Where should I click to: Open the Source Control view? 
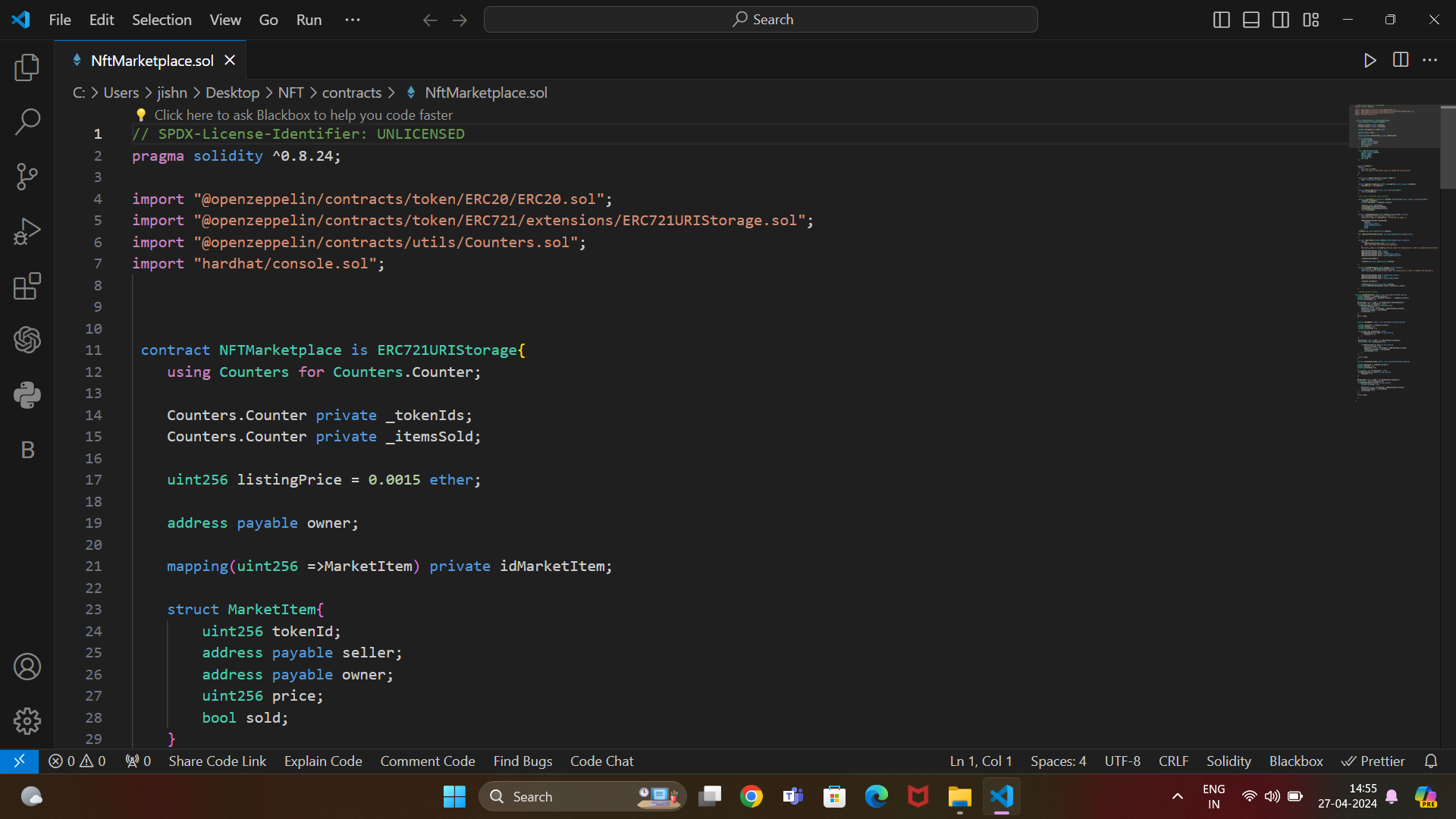(x=27, y=177)
